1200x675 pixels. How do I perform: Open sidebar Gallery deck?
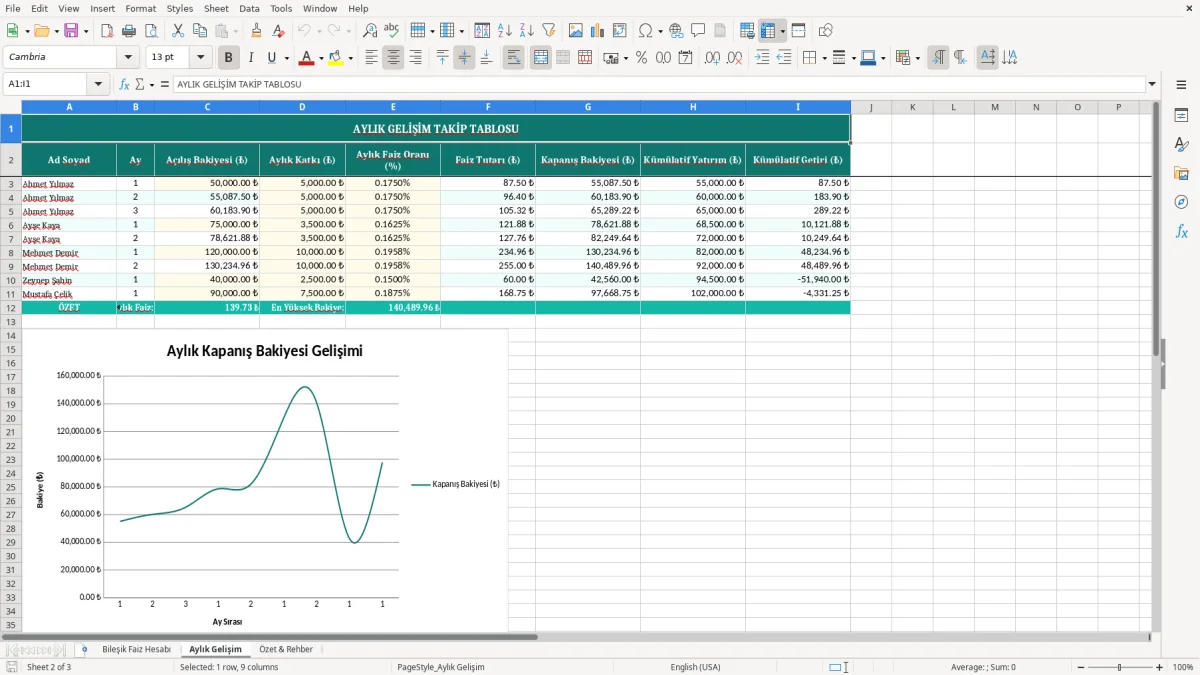pos(1181,174)
